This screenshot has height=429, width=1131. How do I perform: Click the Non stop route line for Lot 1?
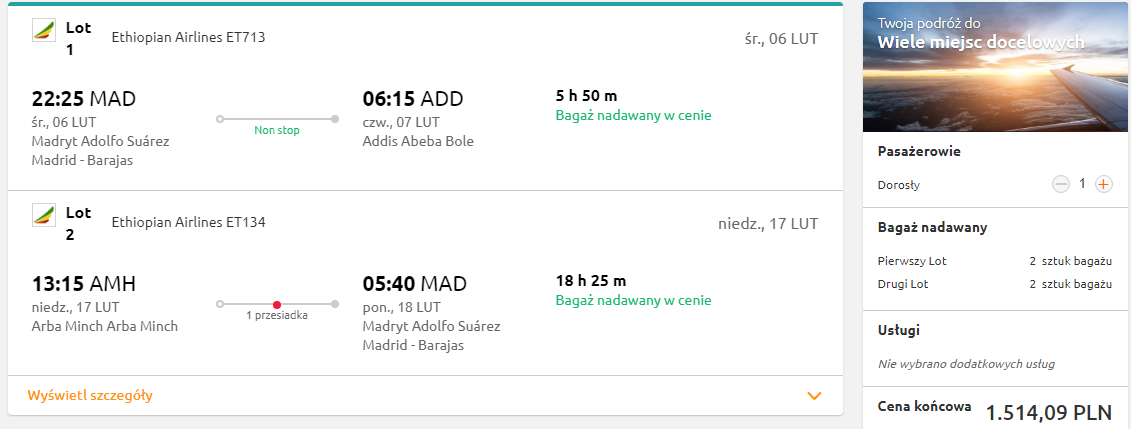click(277, 119)
